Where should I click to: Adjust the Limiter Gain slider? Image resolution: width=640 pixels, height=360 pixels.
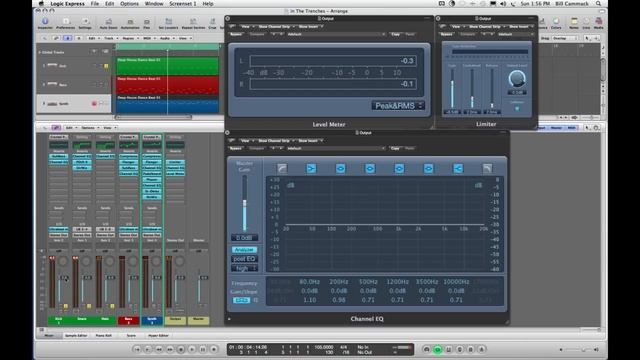[452, 88]
